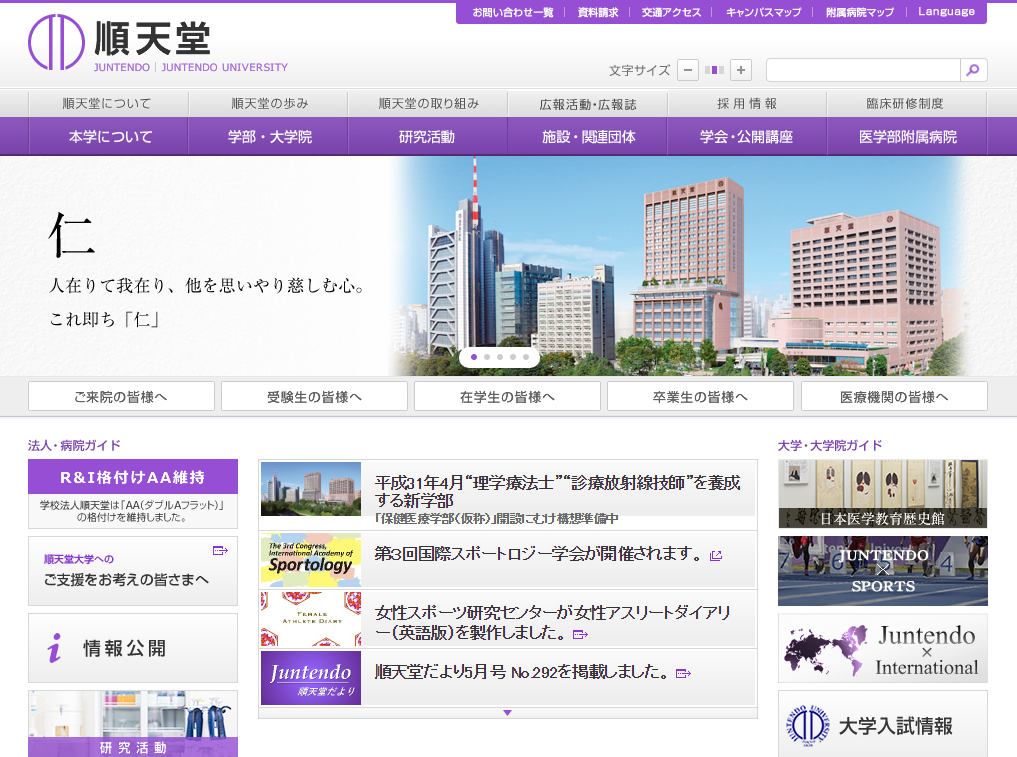Open 広報活動・広報誌 menu
Screen dimensions: 1017x757
coord(588,104)
